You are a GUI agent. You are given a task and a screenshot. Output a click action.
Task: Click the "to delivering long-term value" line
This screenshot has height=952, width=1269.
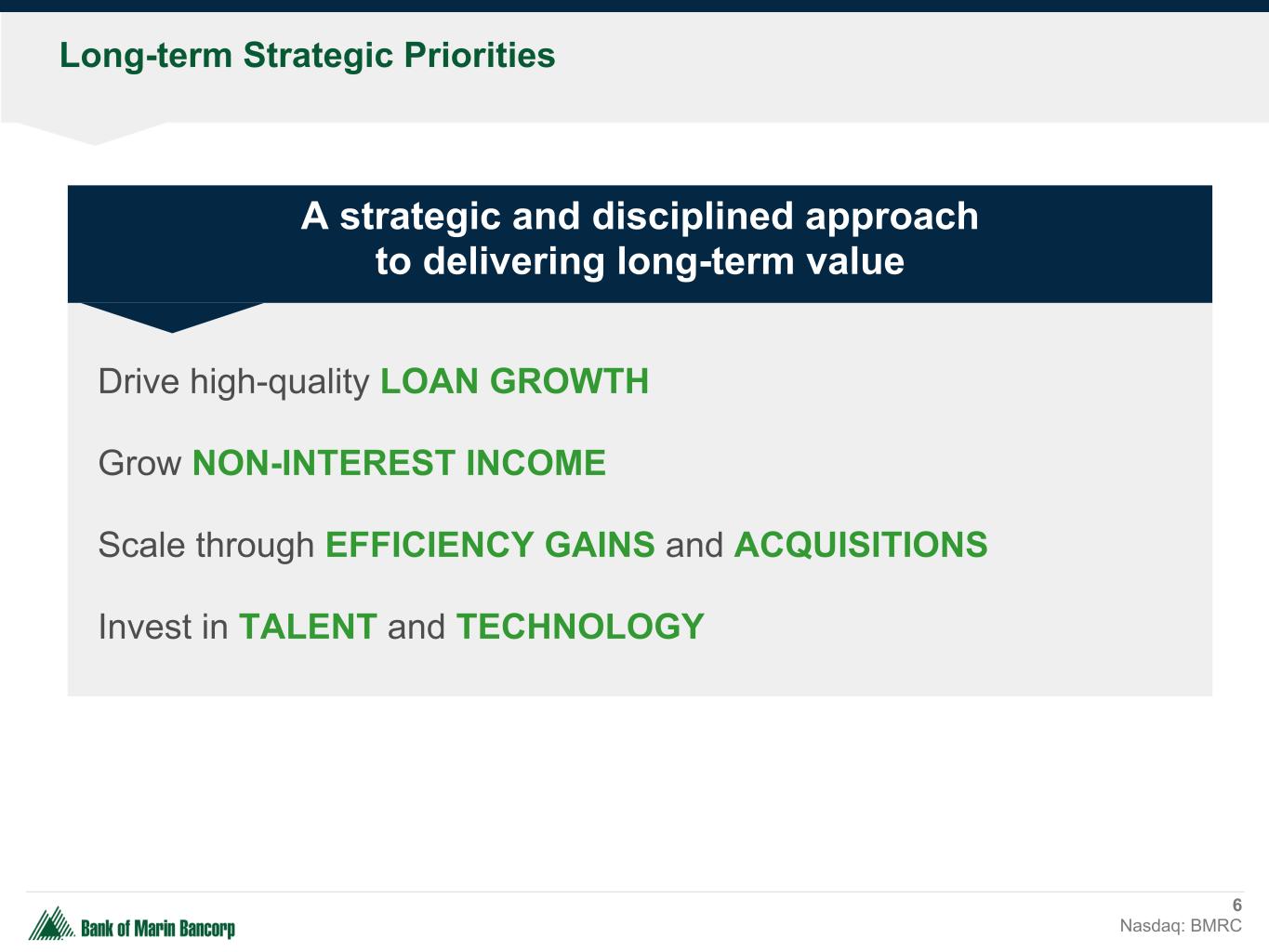tap(640, 261)
